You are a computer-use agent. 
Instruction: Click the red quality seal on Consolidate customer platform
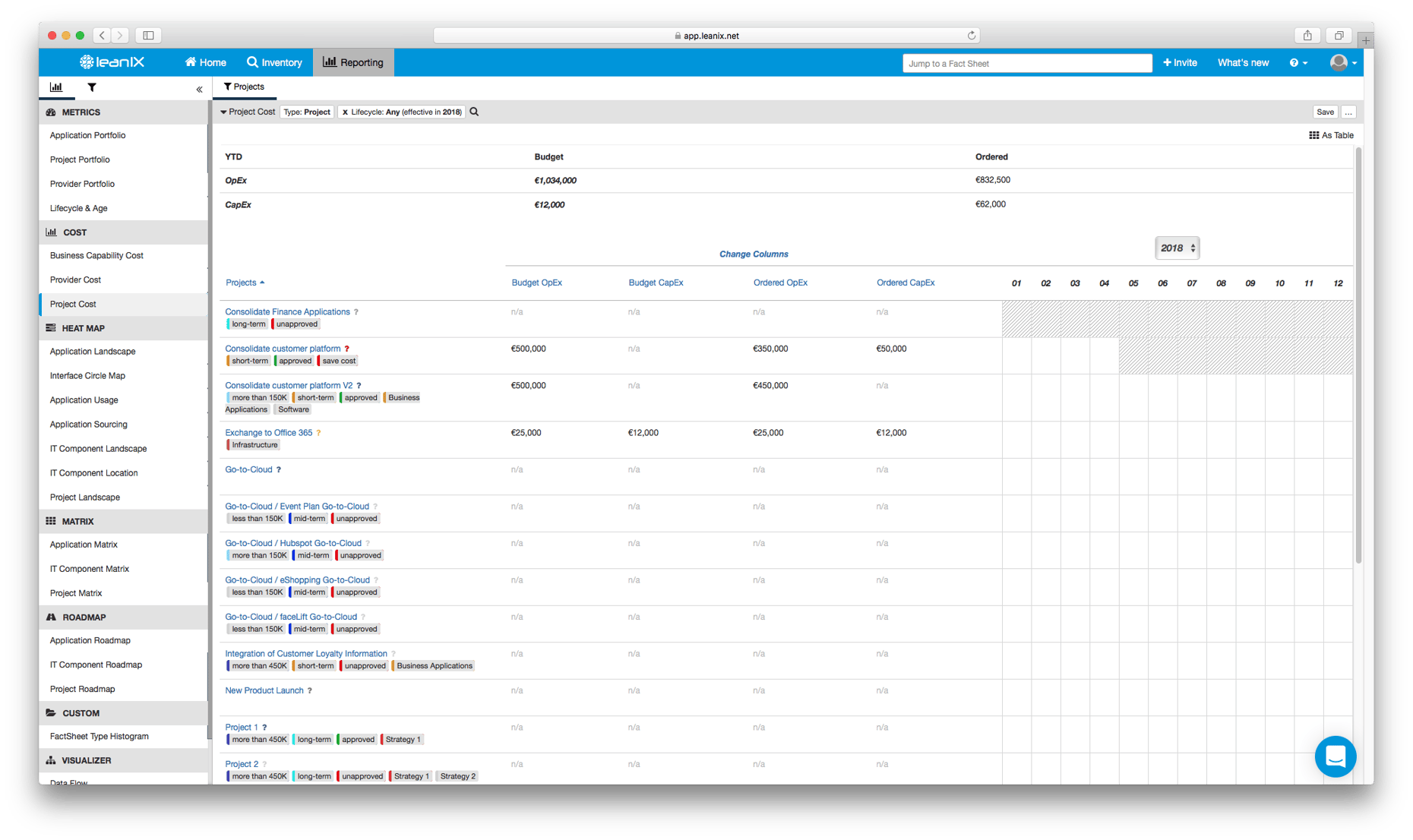pyautogui.click(x=347, y=349)
